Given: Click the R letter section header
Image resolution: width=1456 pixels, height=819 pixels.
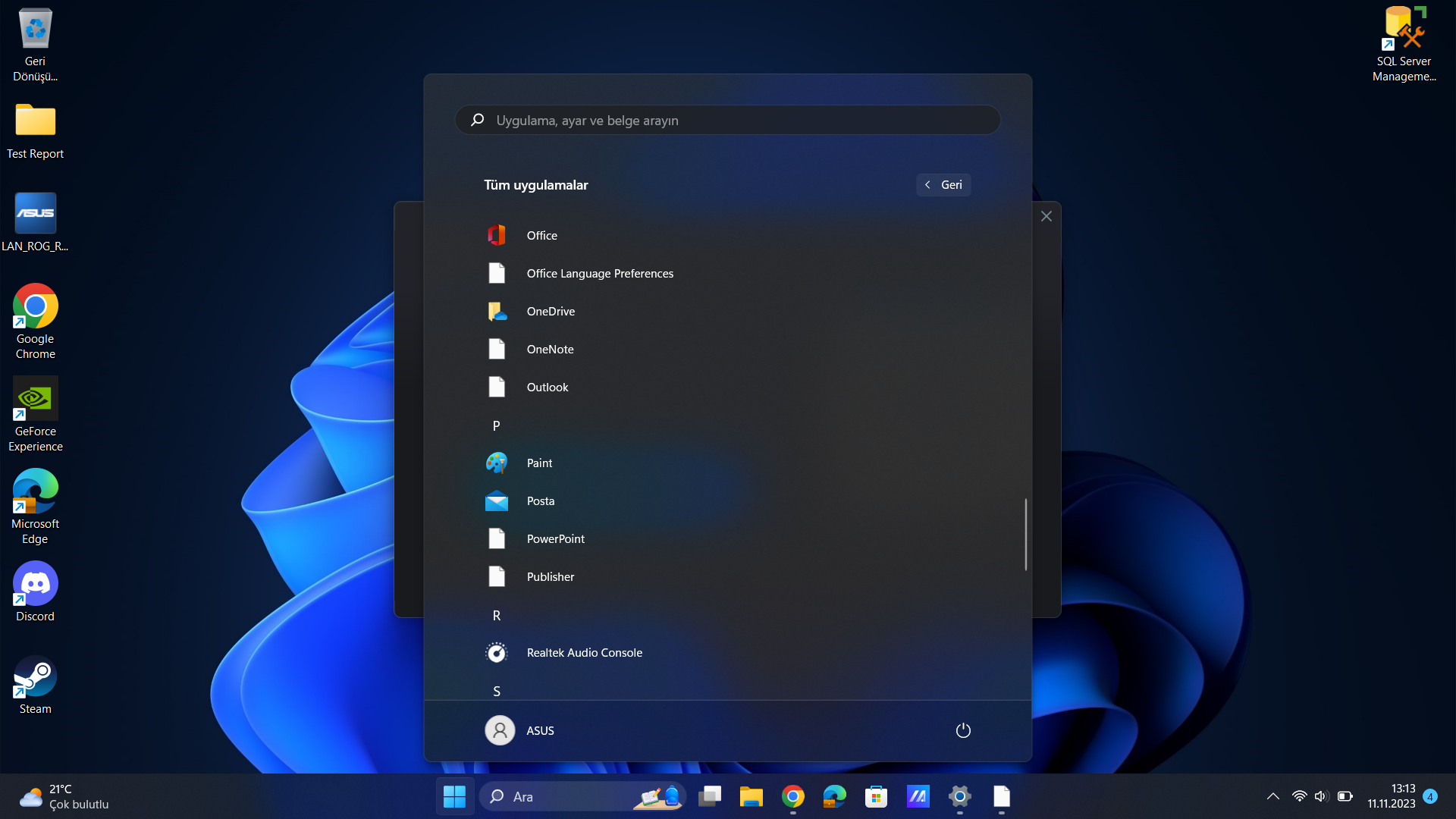Looking at the screenshot, I should point(496,615).
